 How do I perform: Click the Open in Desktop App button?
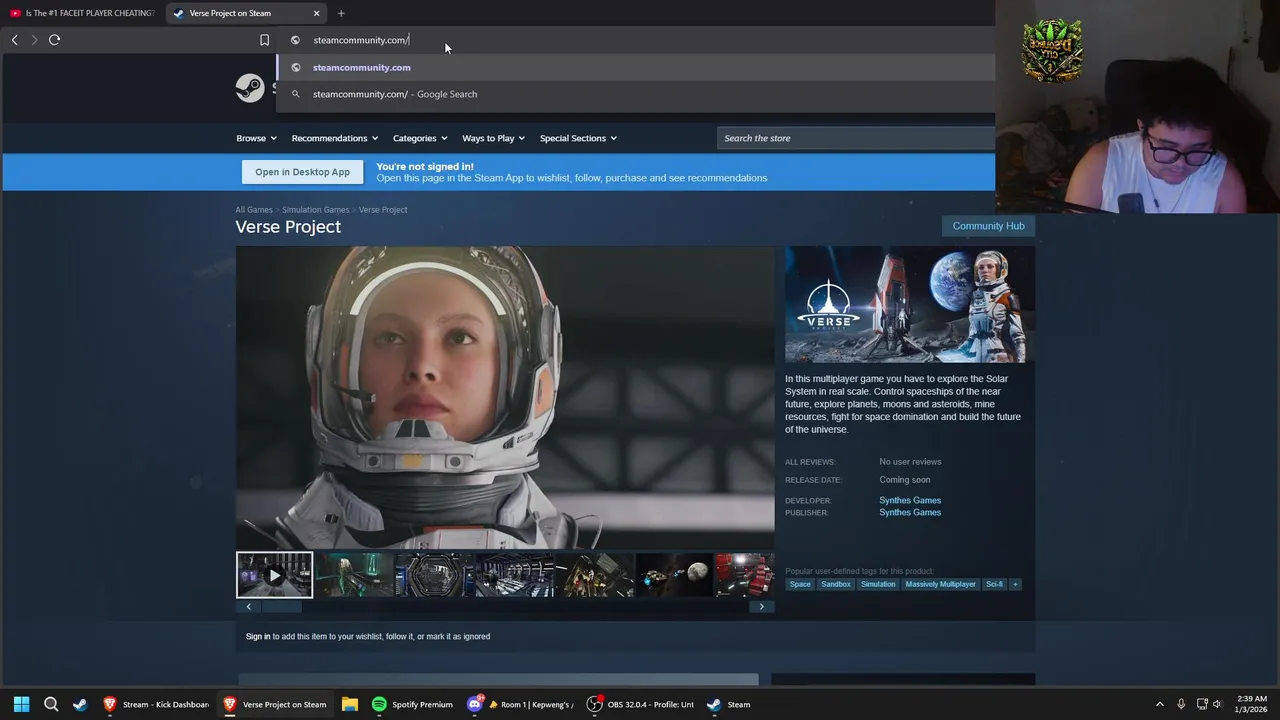click(x=302, y=172)
